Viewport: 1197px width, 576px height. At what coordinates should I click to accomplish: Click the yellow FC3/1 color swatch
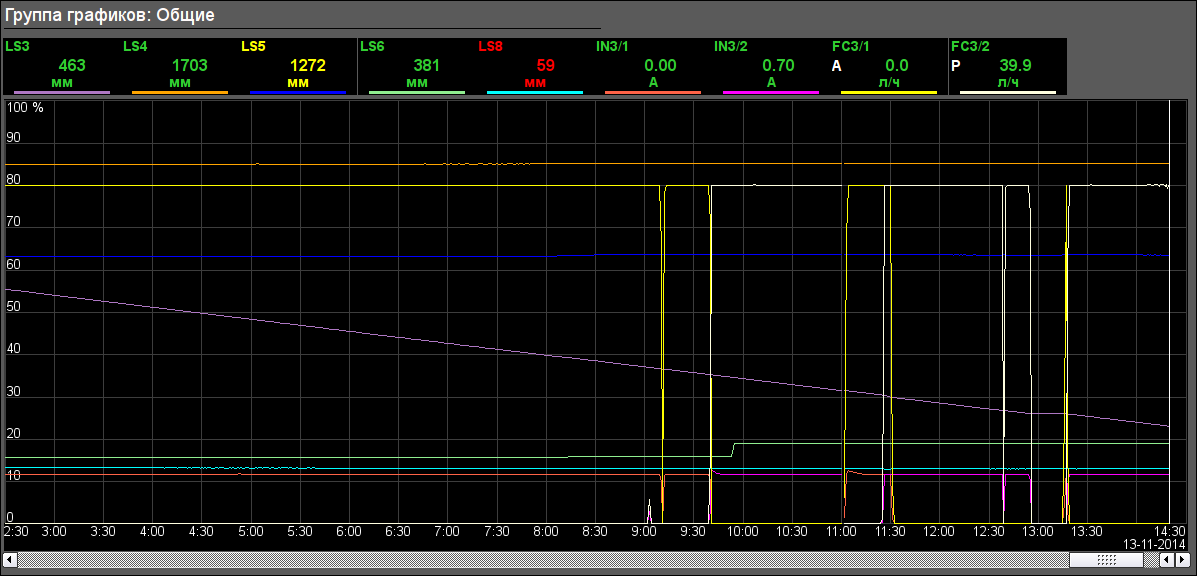pyautogui.click(x=889, y=92)
